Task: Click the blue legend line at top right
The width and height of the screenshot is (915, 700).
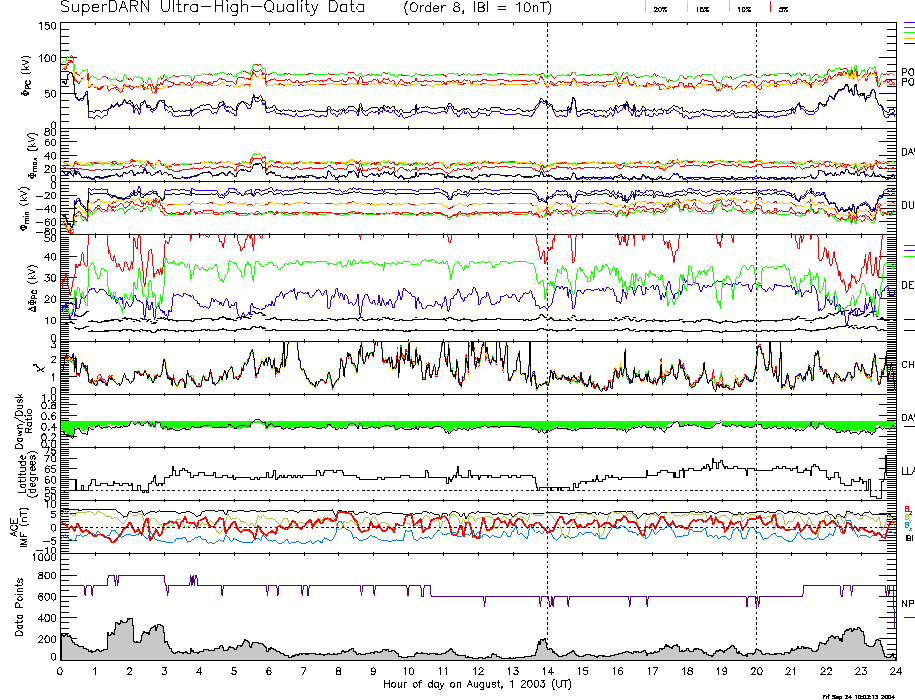Action: (908, 23)
